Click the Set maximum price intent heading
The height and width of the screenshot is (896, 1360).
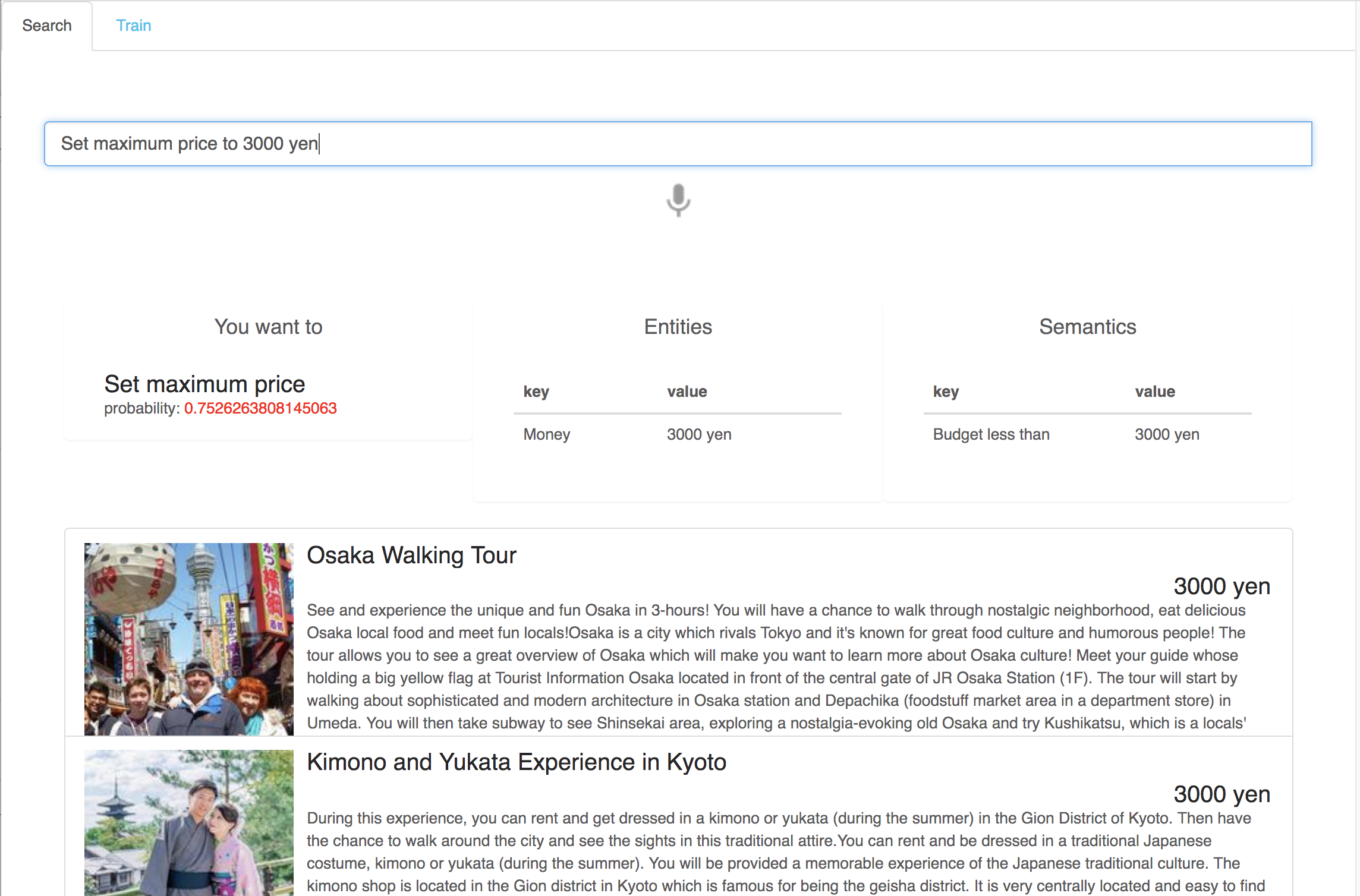coord(204,384)
